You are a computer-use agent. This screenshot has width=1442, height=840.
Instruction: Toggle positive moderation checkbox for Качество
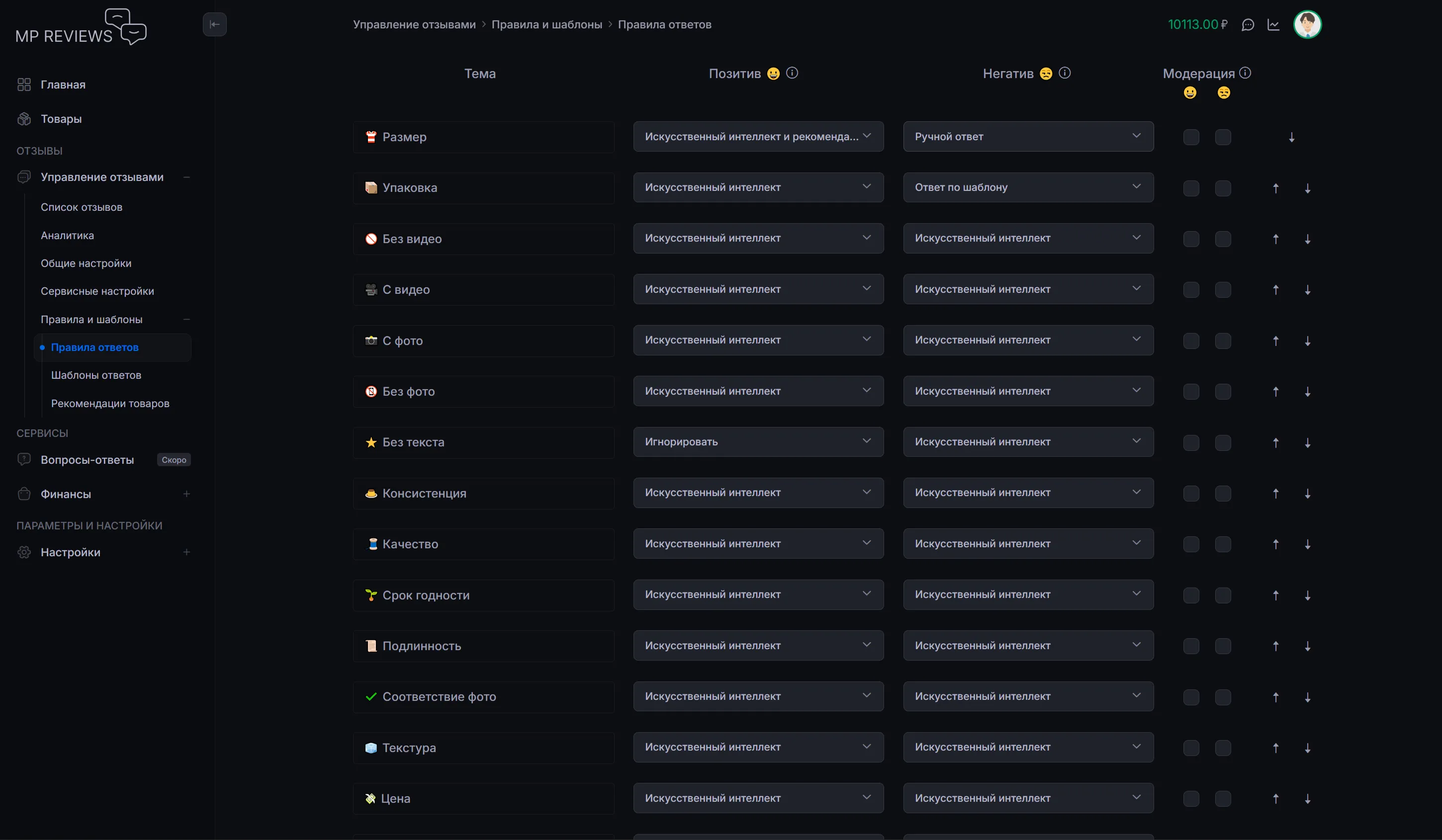(x=1191, y=544)
